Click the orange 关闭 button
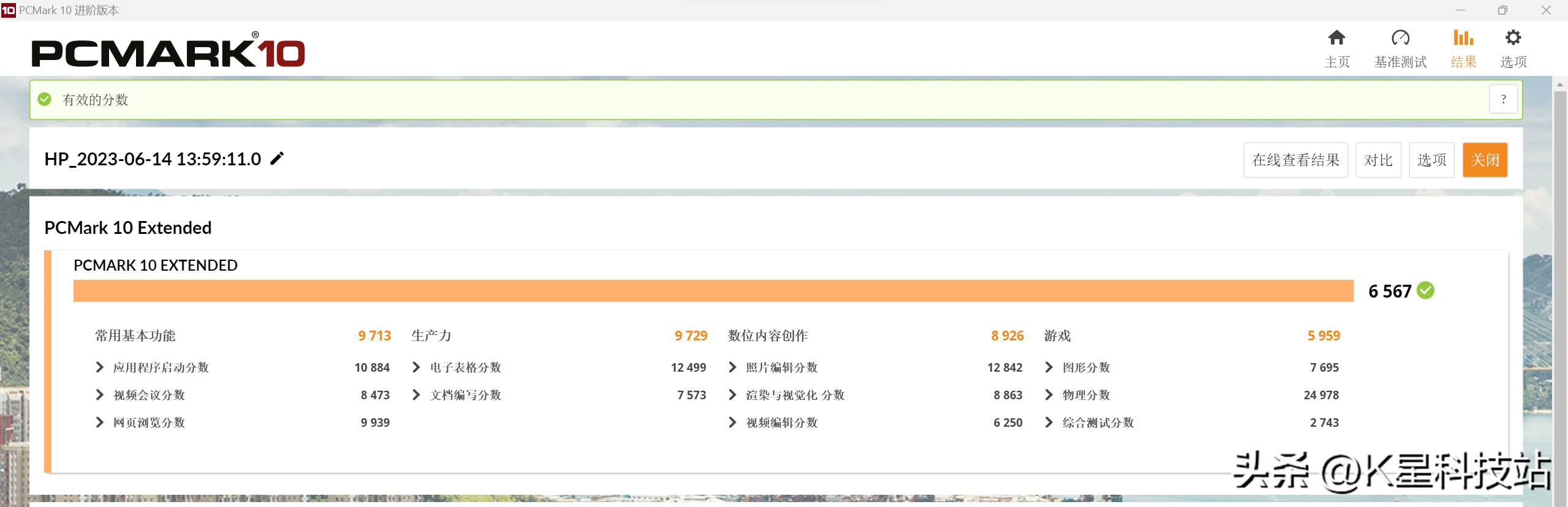 coord(1485,160)
